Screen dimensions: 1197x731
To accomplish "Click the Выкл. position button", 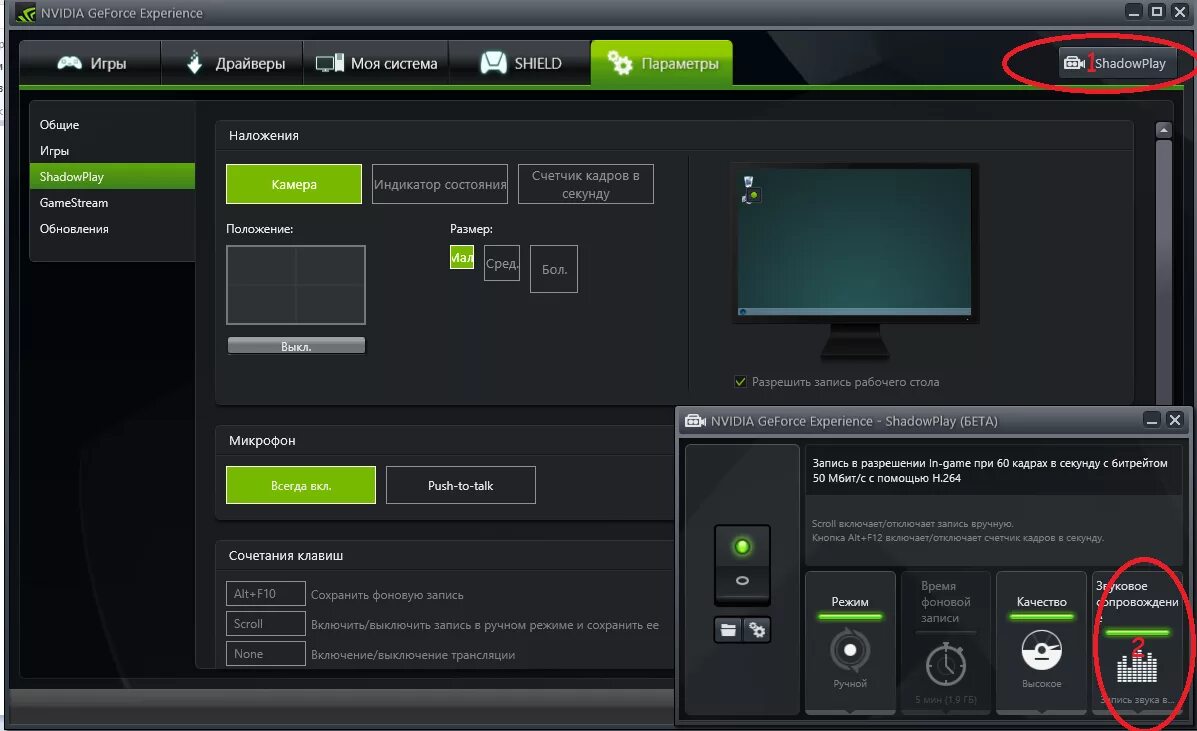I will point(296,346).
